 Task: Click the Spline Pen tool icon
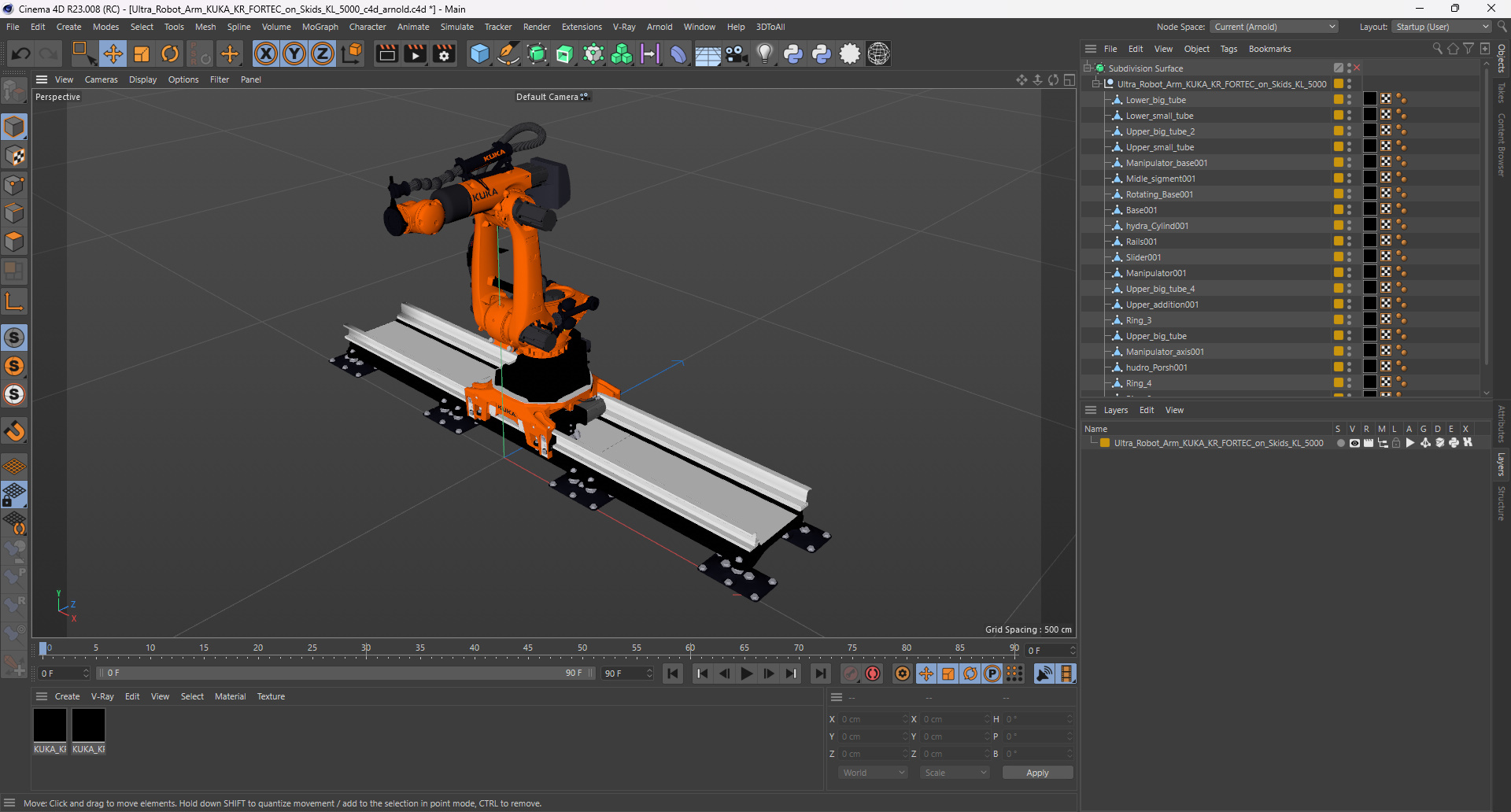(x=508, y=54)
